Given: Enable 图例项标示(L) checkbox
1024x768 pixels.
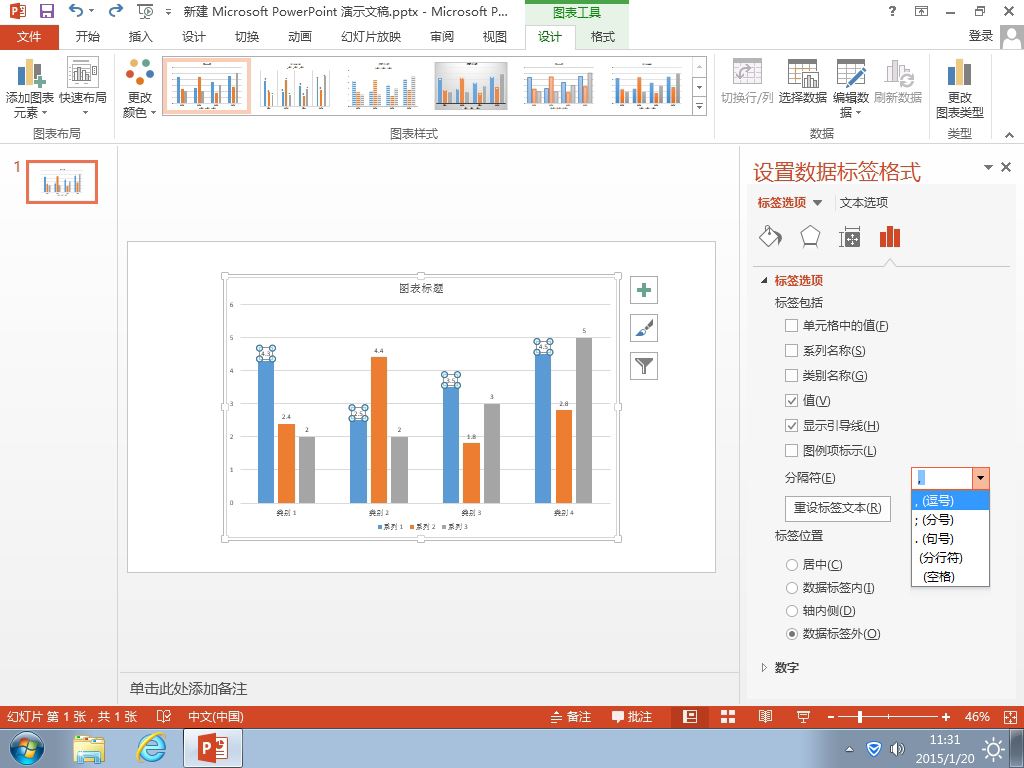Looking at the screenshot, I should point(792,451).
